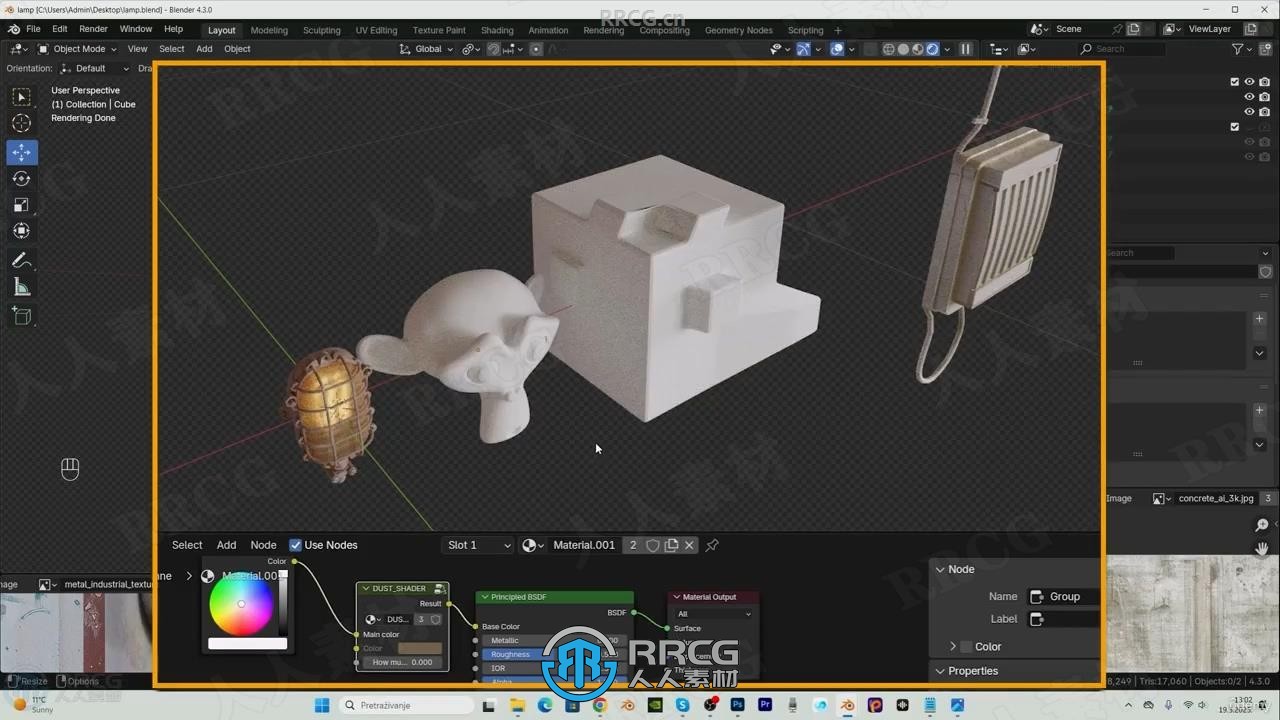Activate the combined Transform tool
The width and height of the screenshot is (1280, 720).
pos(21,231)
